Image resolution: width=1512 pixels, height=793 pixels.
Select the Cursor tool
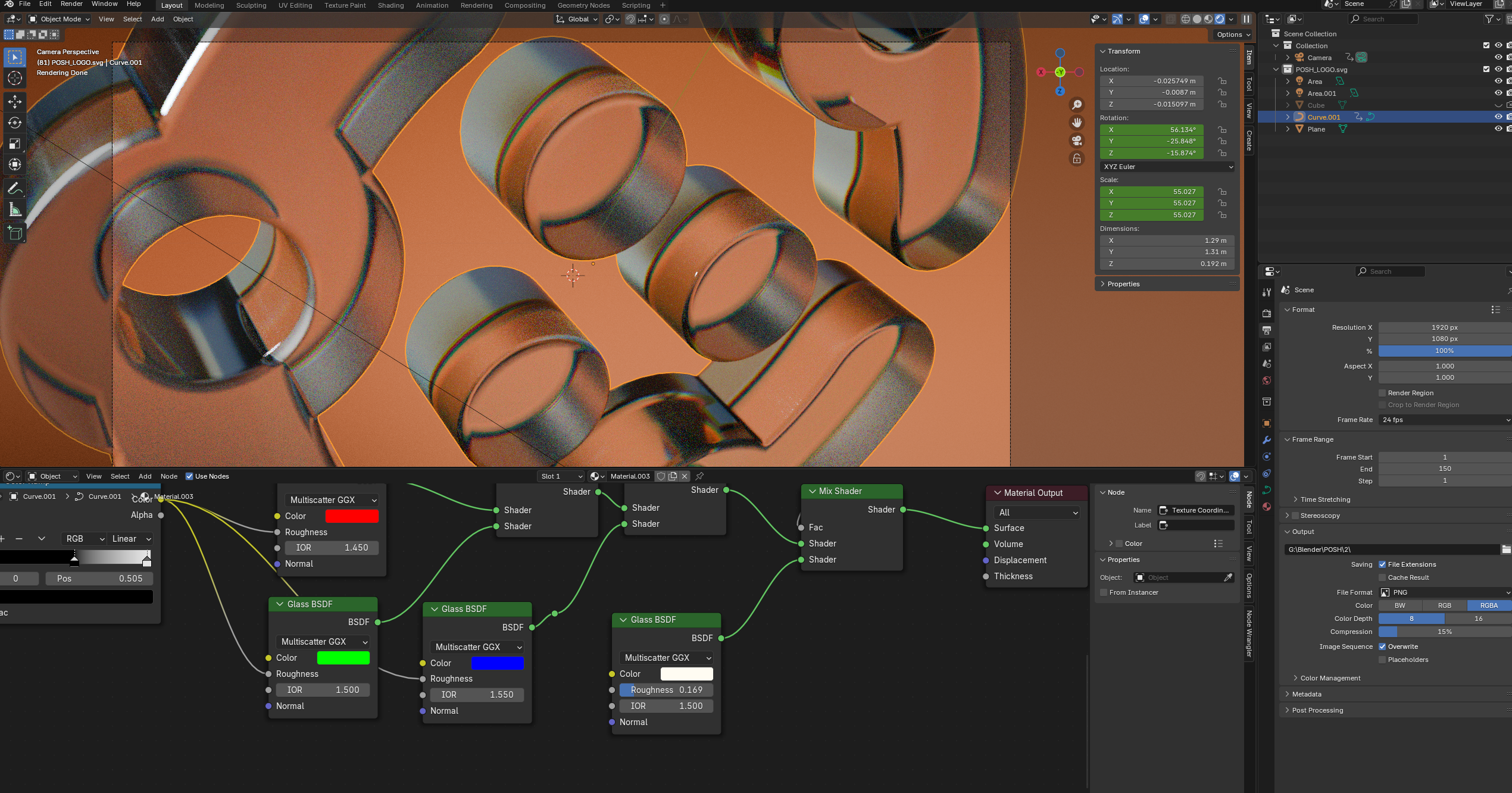(15, 78)
